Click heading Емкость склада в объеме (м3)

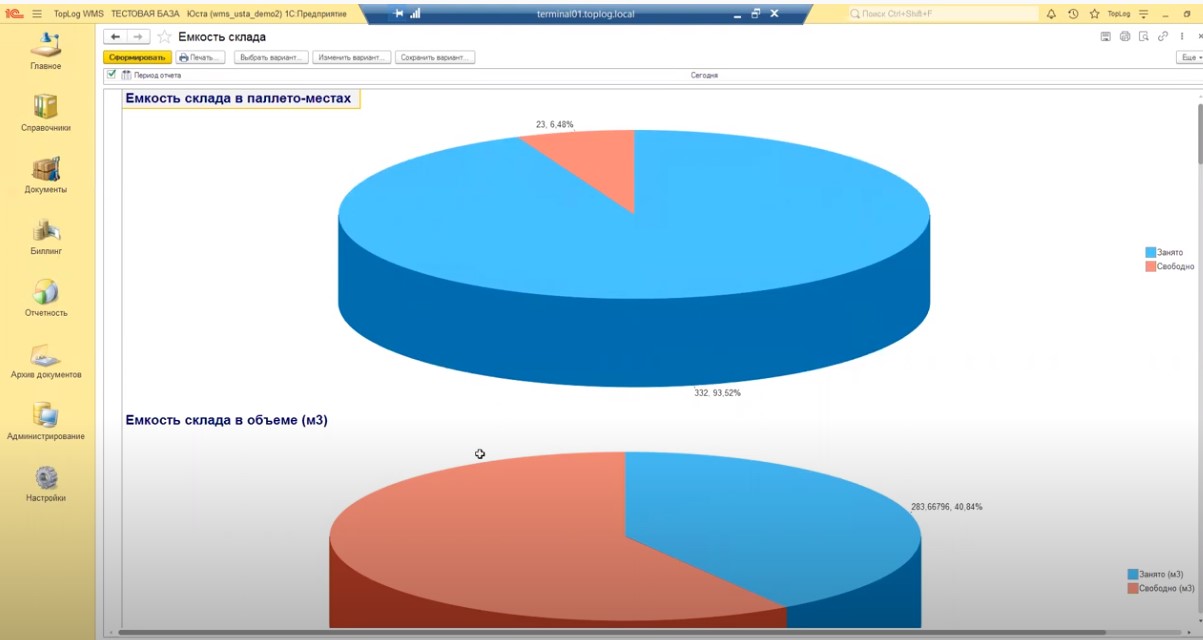(226, 420)
